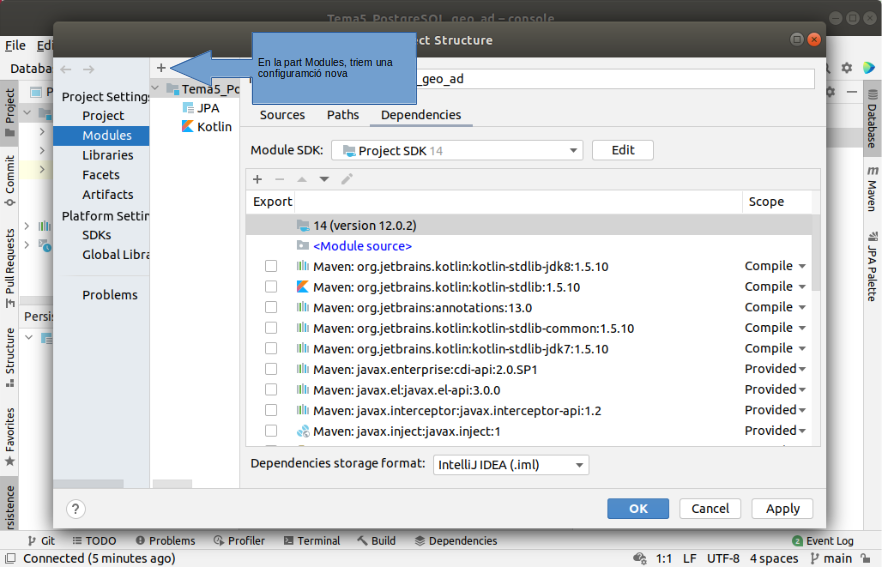Add a new module with the plus icon

click(161, 68)
